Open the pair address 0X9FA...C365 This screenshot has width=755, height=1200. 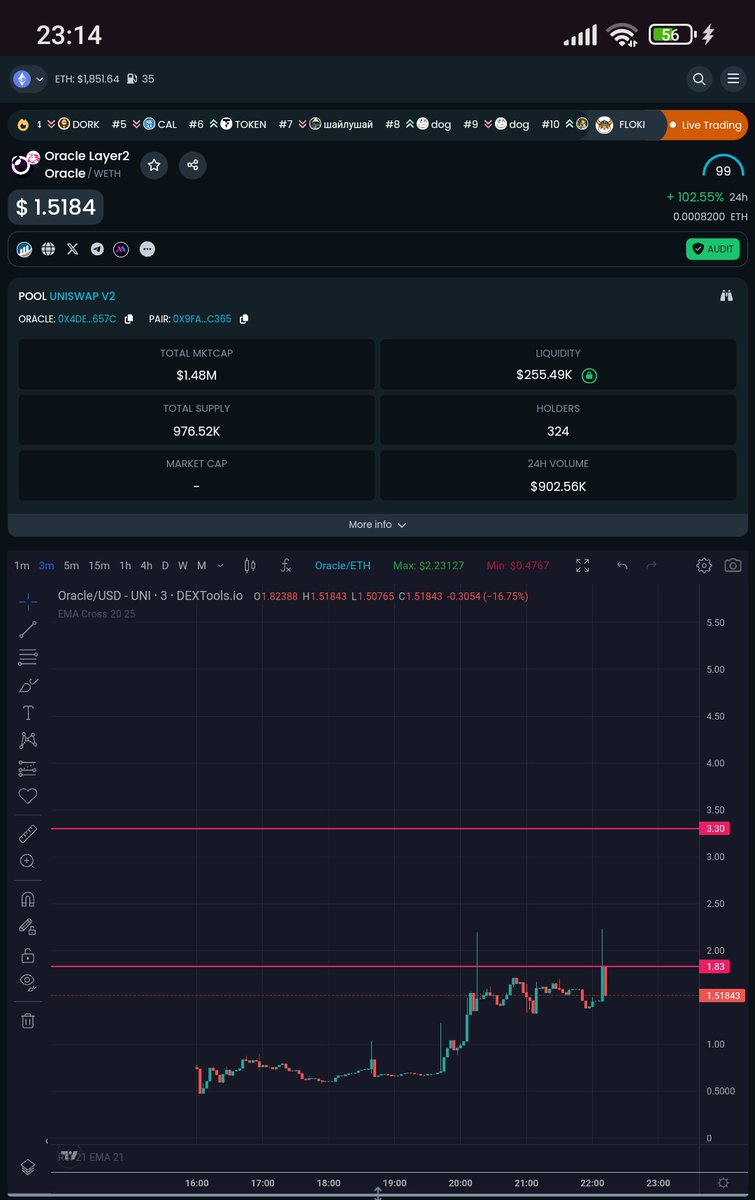point(202,319)
